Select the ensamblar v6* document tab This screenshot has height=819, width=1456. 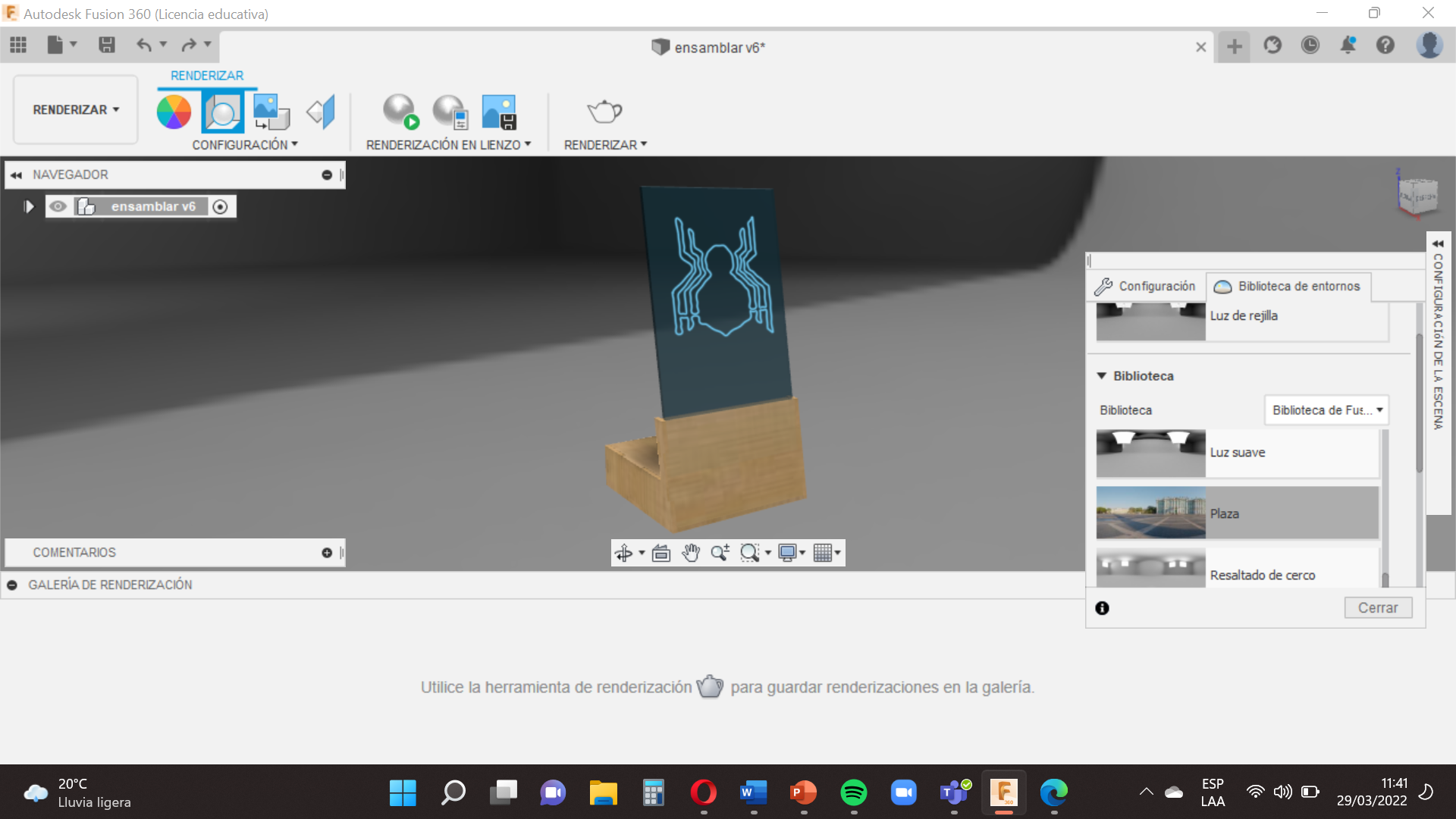pos(708,47)
